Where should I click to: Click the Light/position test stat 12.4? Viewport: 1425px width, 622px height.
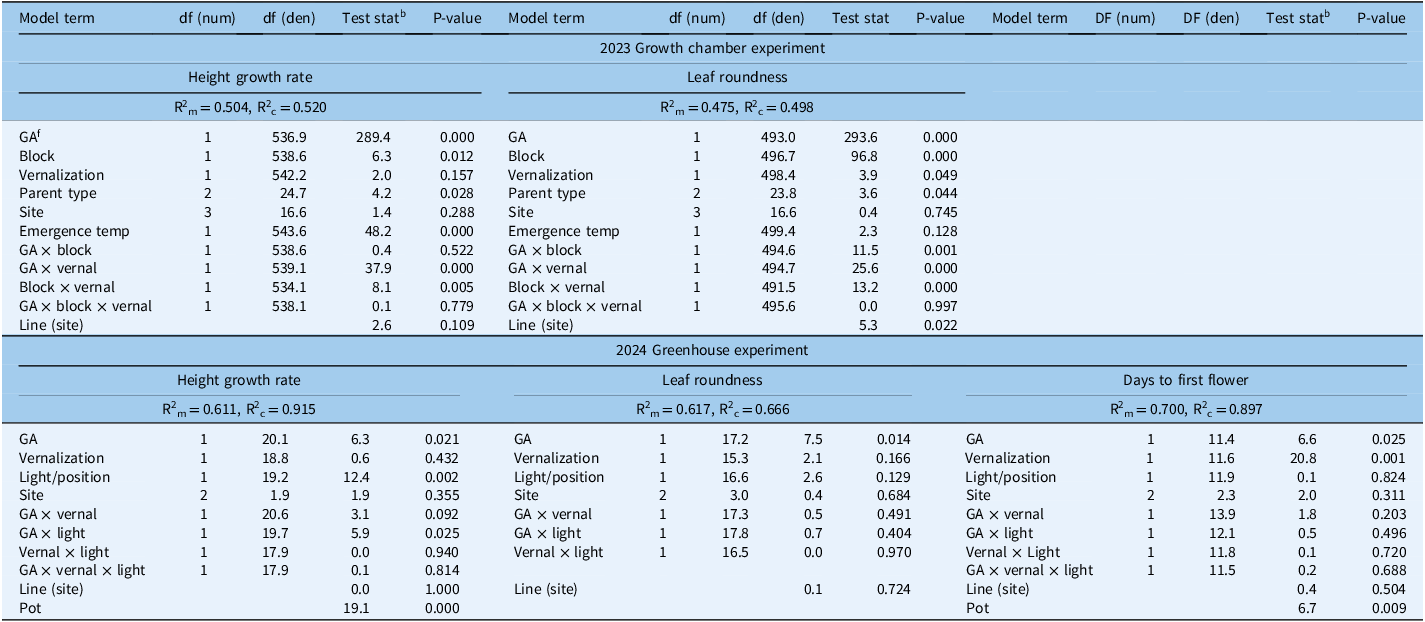pos(355,477)
